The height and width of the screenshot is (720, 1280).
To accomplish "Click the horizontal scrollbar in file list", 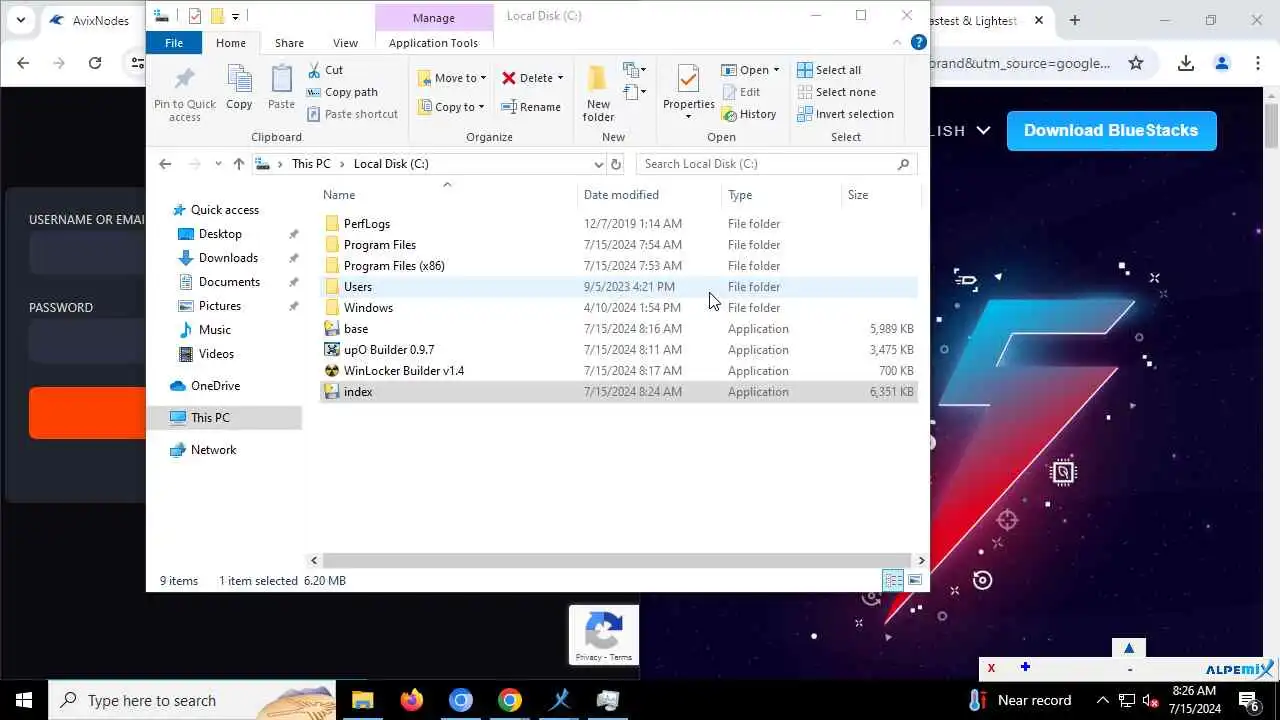I will (x=616, y=561).
